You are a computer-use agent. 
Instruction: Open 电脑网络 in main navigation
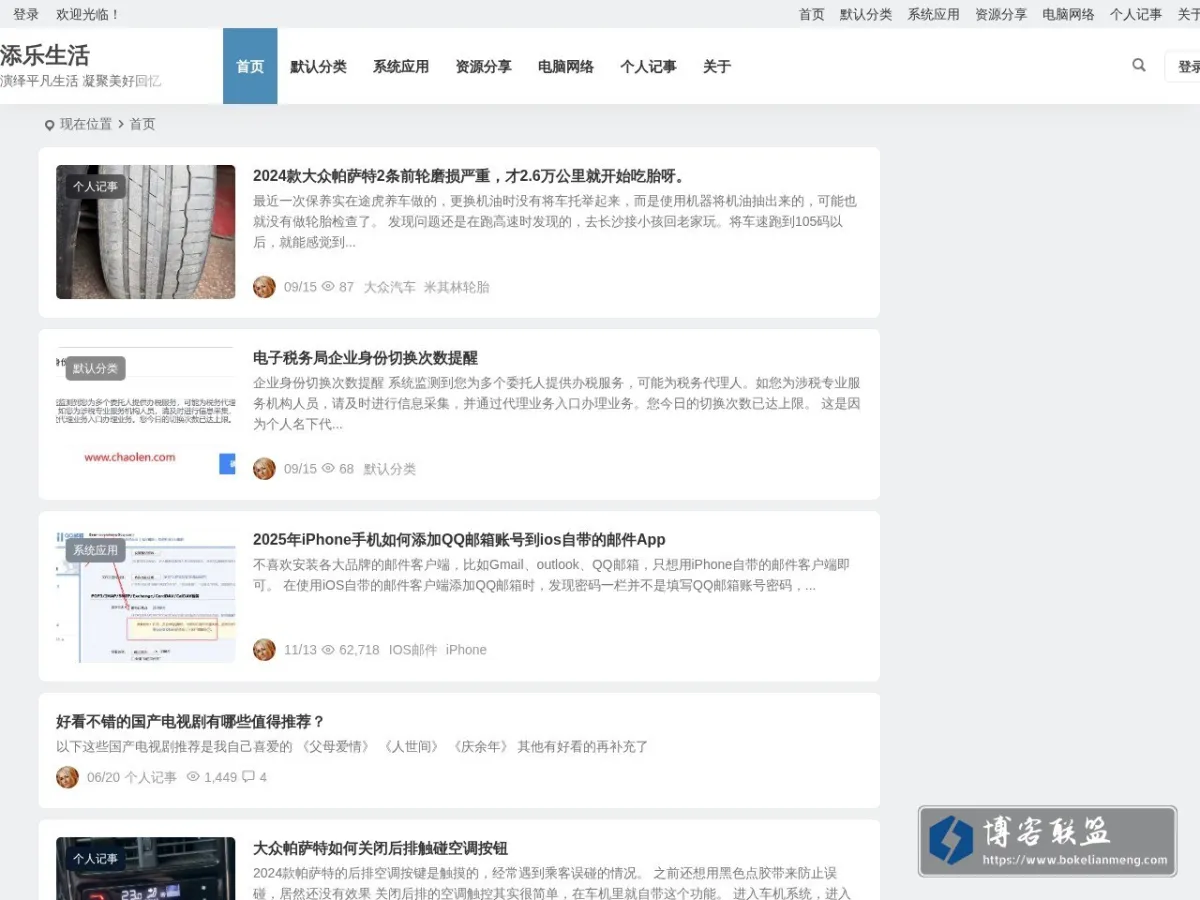tap(566, 66)
